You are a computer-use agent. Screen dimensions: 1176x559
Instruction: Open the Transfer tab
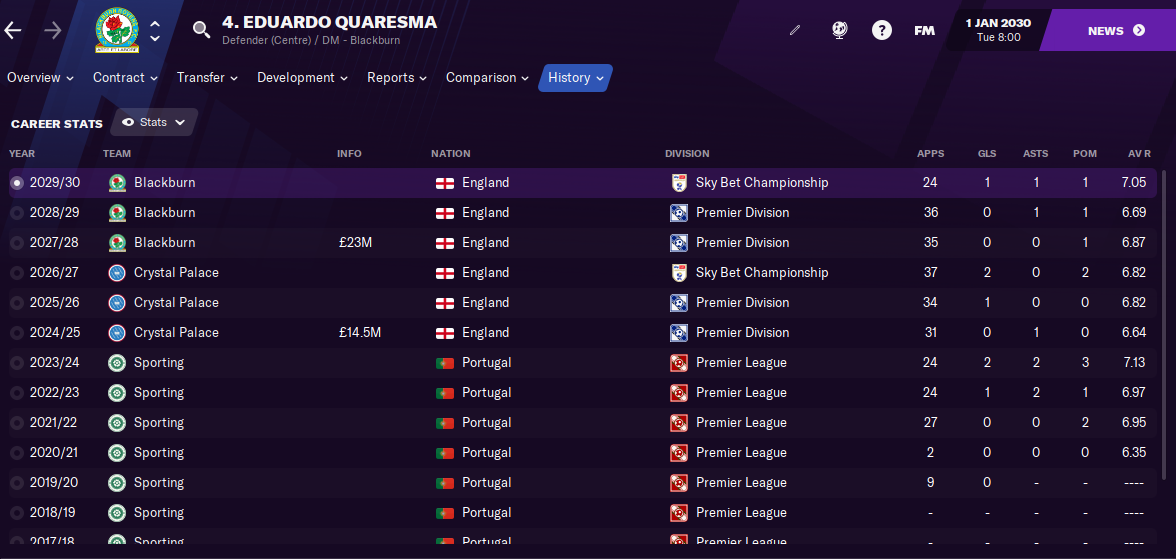(207, 77)
